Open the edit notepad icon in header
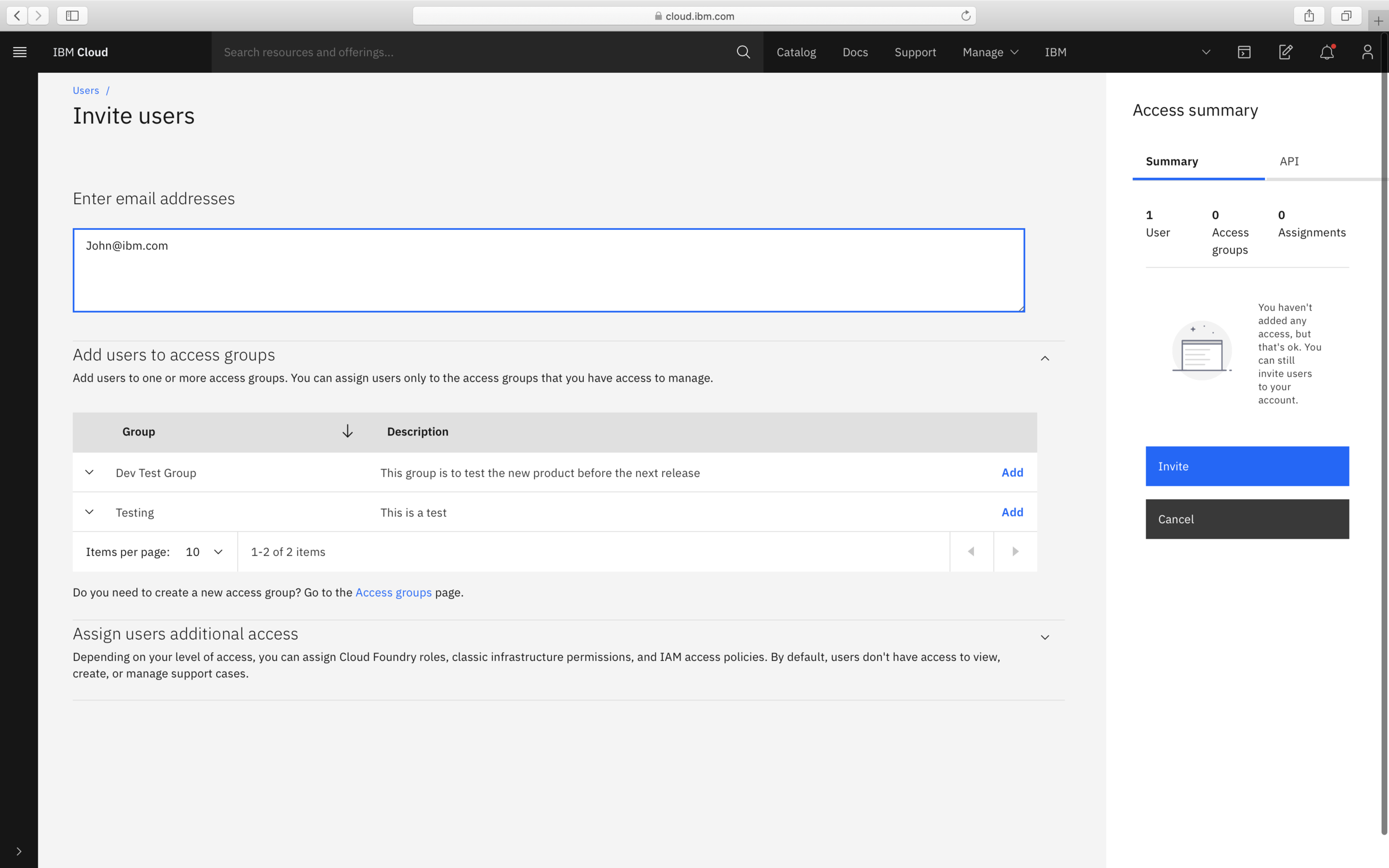The width and height of the screenshot is (1389, 868). (1285, 52)
